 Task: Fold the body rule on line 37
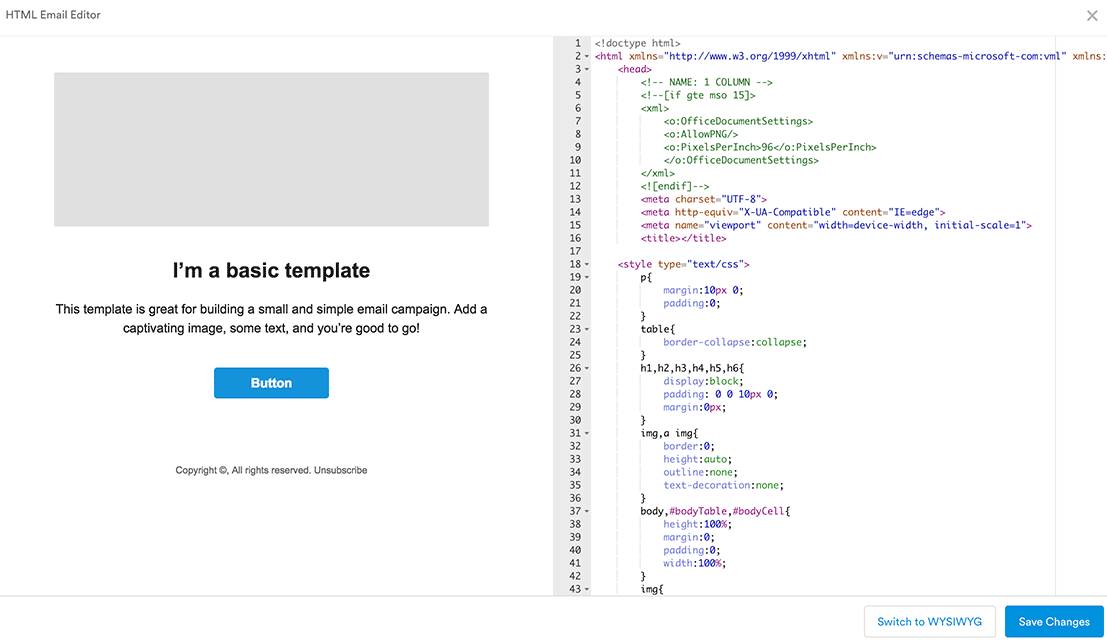tap(587, 512)
